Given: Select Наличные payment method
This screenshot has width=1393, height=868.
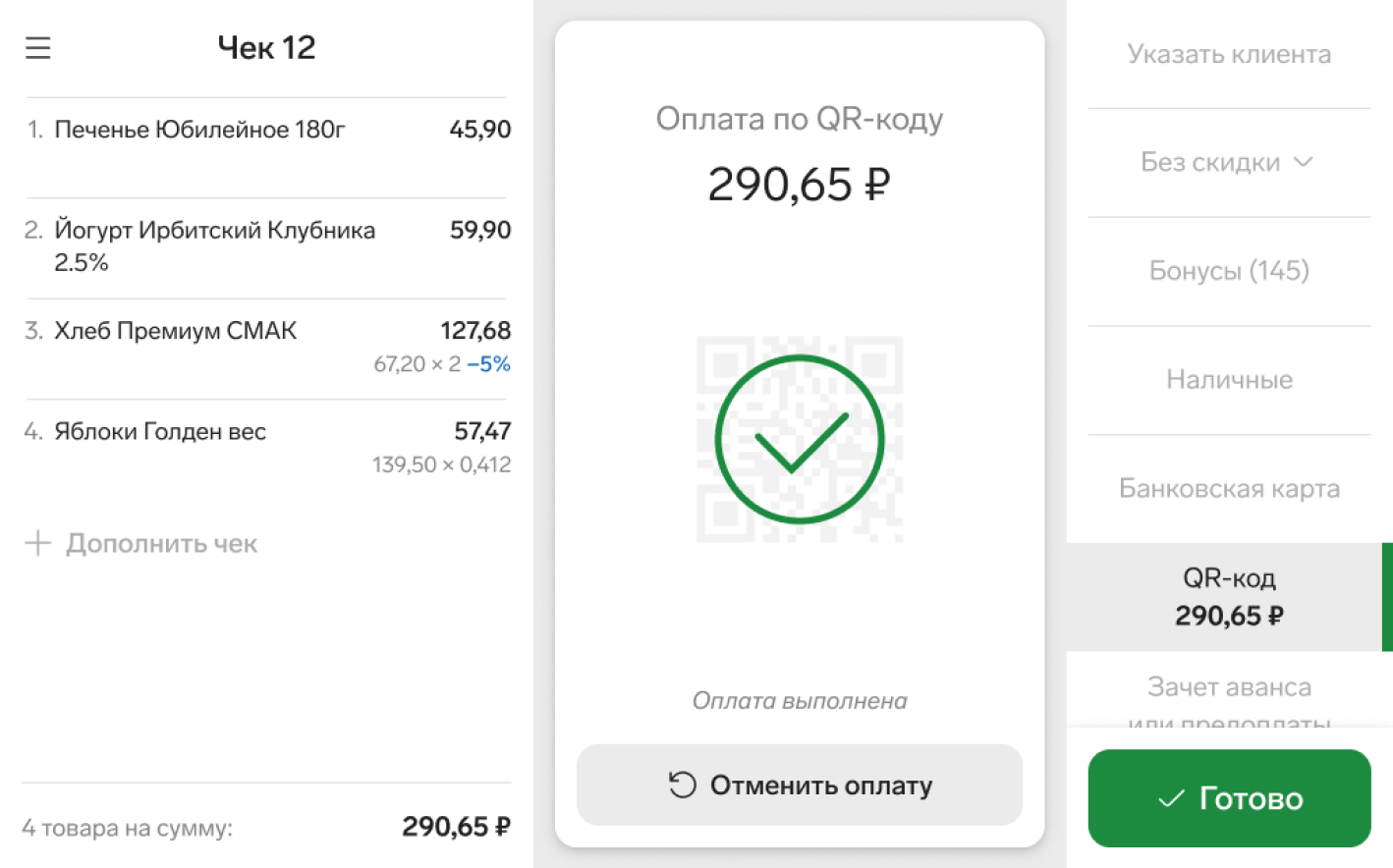Looking at the screenshot, I should click(1228, 380).
